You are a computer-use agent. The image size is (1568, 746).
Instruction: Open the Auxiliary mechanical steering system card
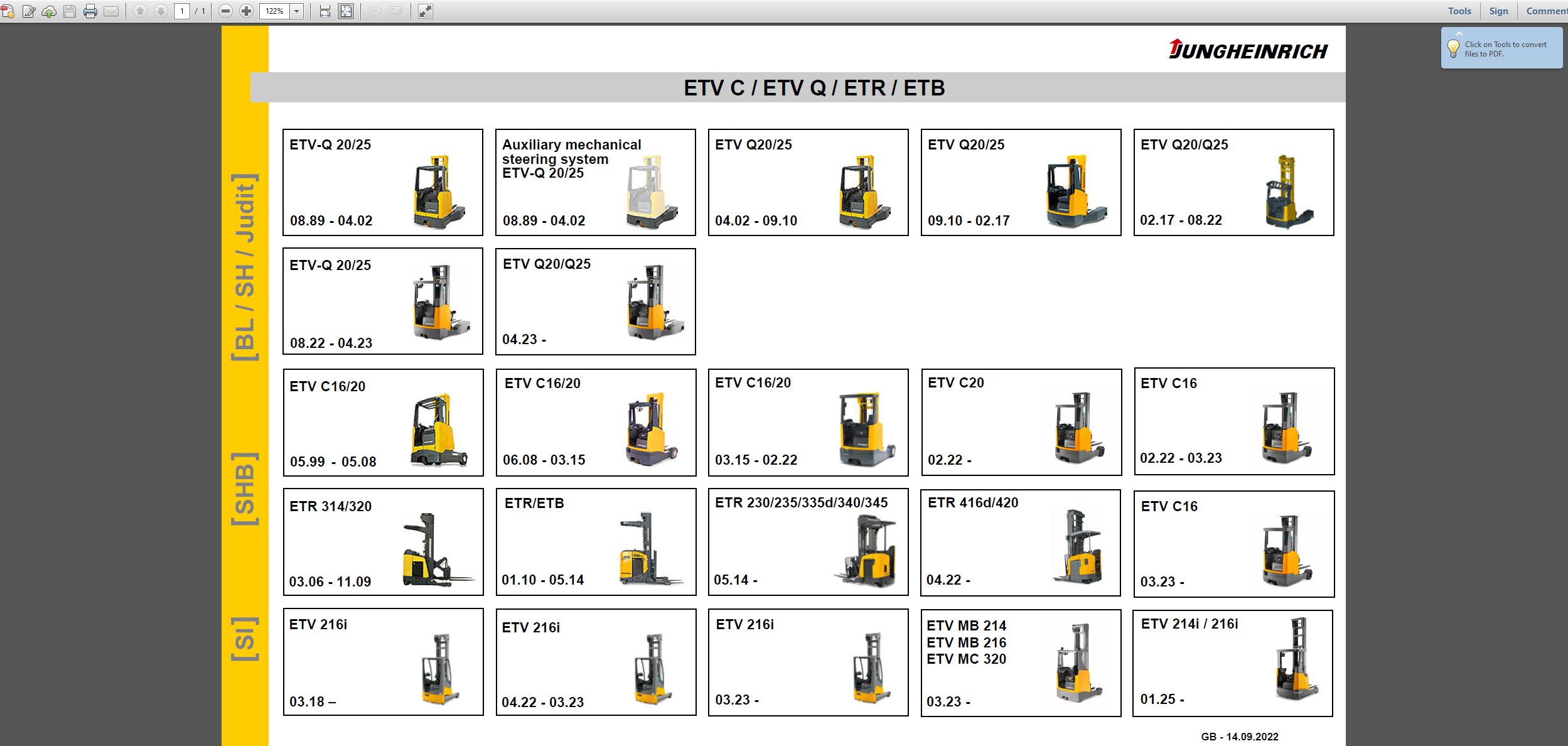click(596, 183)
